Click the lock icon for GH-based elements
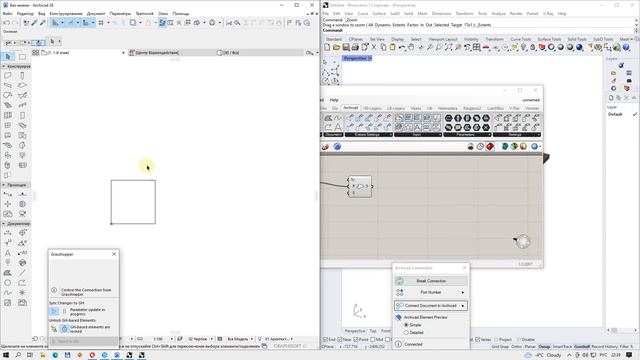Screen dimensions: 640x360 [x=64, y=329]
